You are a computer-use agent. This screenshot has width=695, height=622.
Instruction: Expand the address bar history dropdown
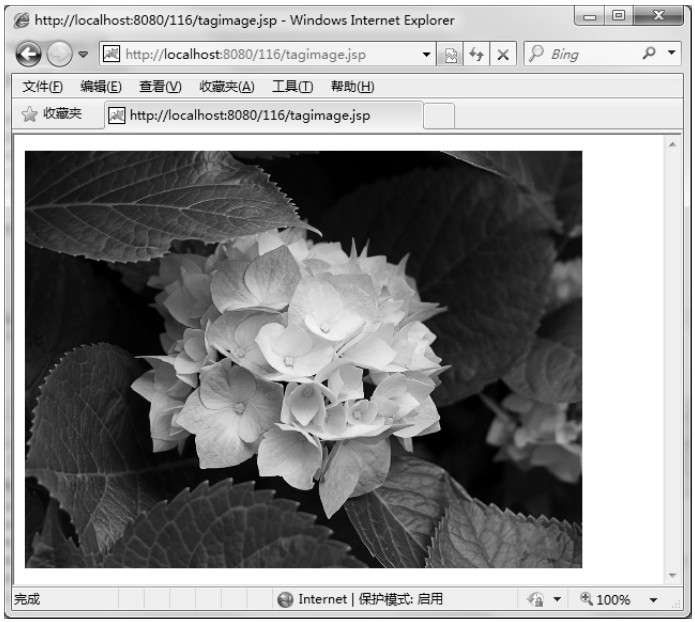pyautogui.click(x=426, y=55)
